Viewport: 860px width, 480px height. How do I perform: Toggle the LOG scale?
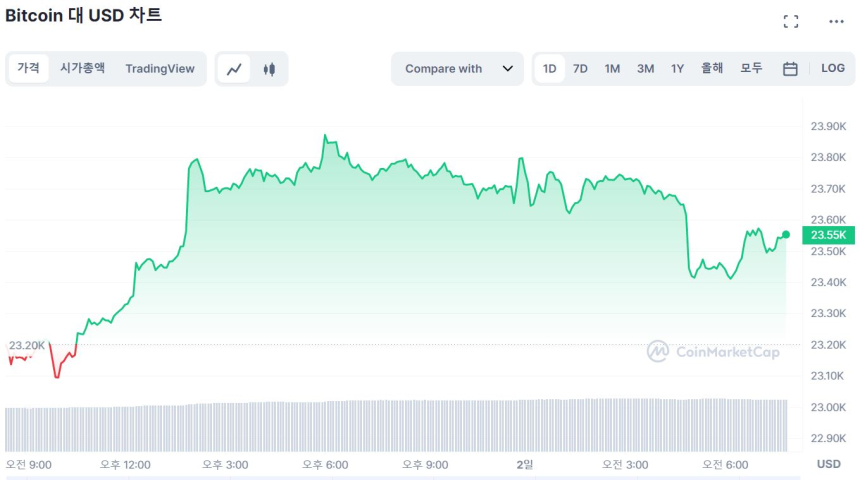(833, 69)
